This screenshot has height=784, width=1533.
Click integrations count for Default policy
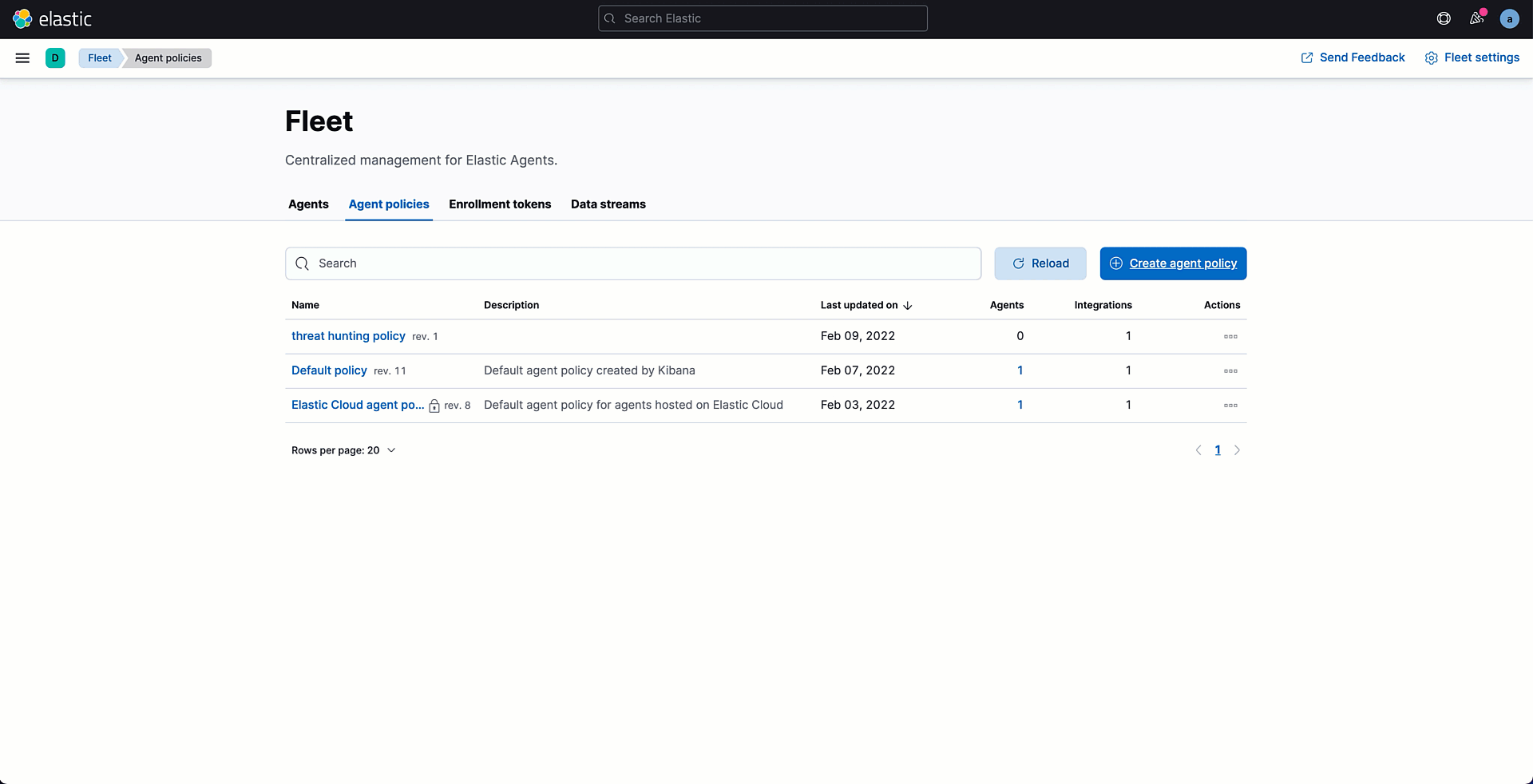[1128, 370]
